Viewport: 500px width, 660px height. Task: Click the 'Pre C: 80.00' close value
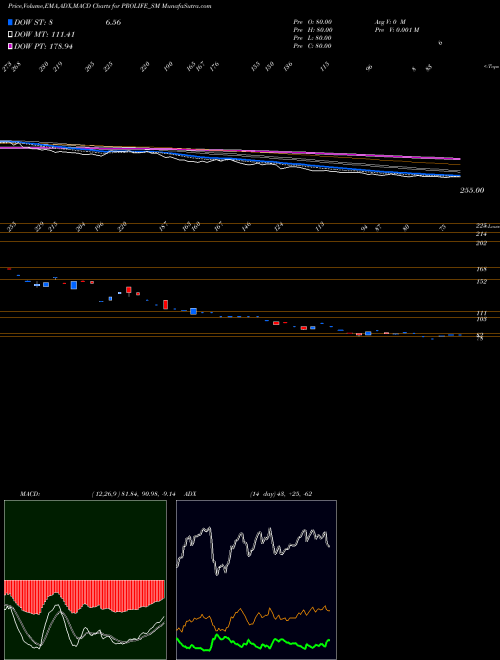tap(312, 46)
